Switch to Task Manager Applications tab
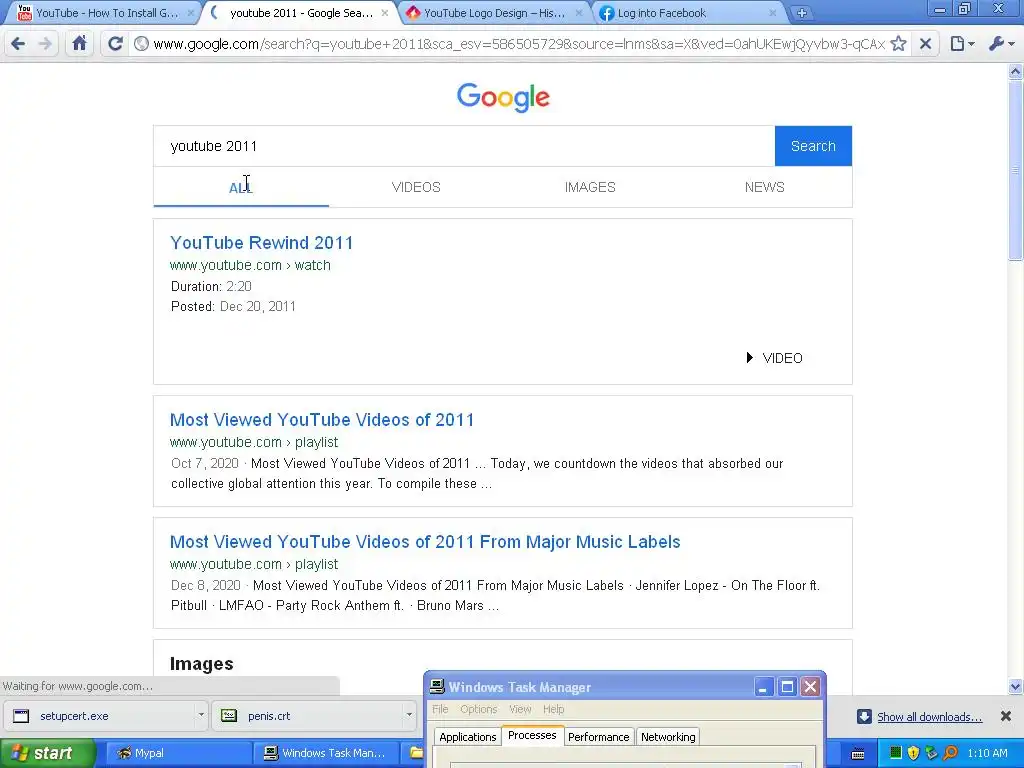The width and height of the screenshot is (1024, 768). point(468,737)
